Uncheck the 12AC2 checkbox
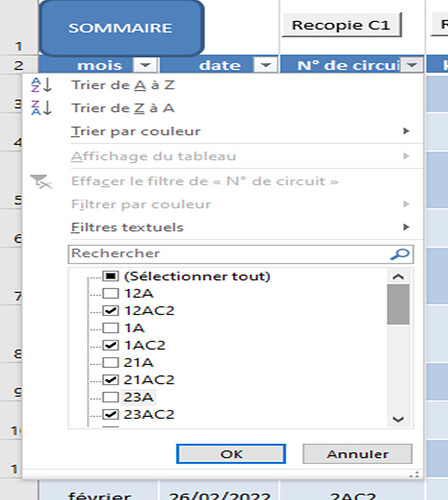This screenshot has width=448, height=500. click(110, 311)
